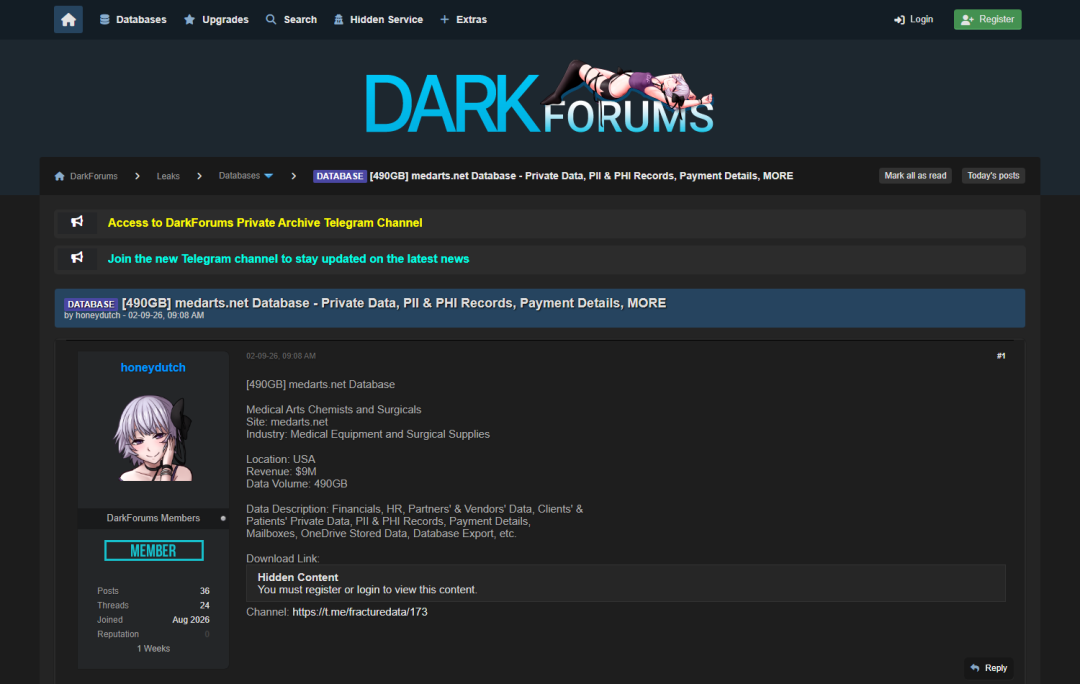Click the Dark Forums logo banner

tap(539, 98)
